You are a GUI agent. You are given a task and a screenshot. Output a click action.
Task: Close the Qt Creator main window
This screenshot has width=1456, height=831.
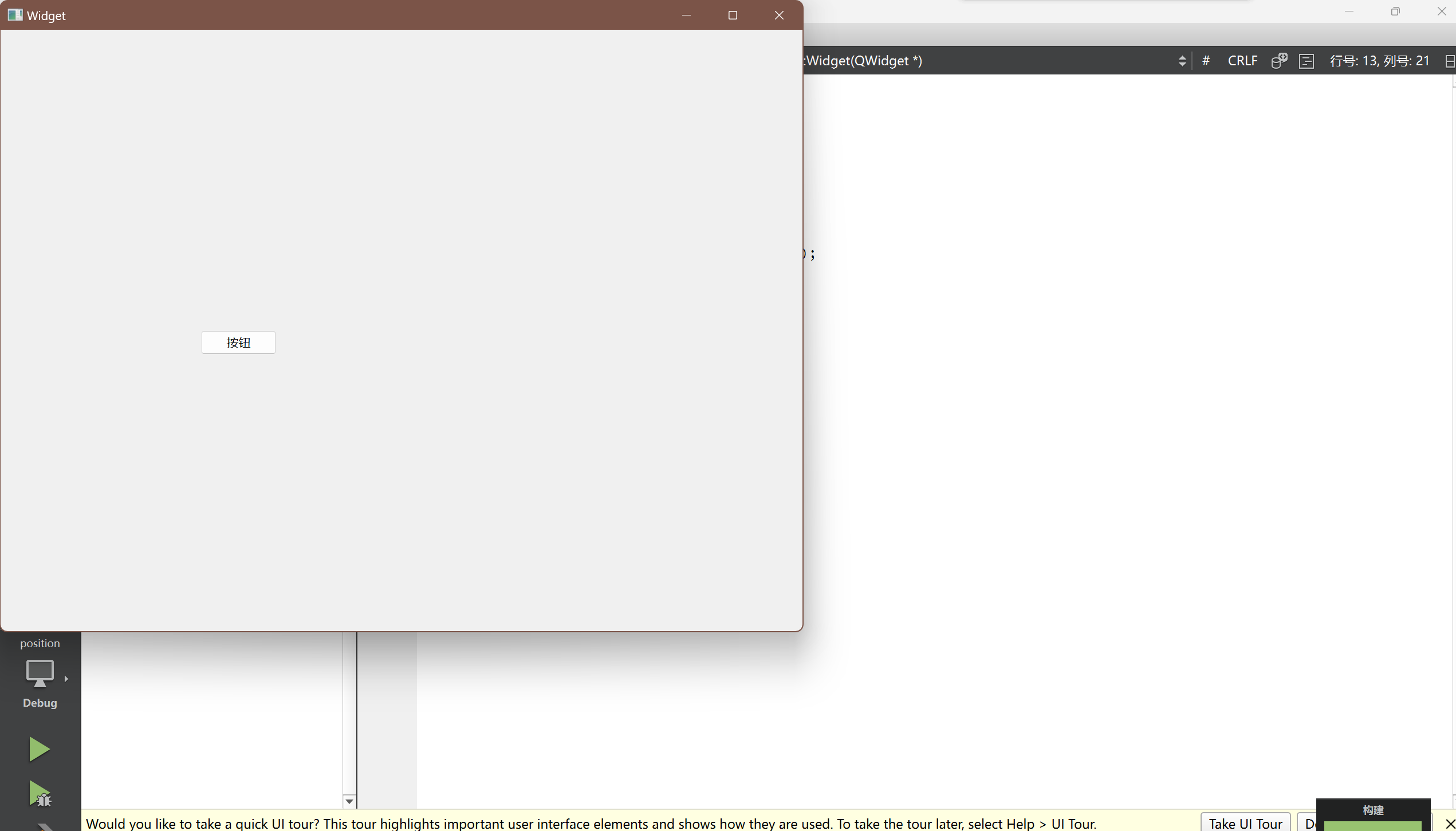[1442, 11]
